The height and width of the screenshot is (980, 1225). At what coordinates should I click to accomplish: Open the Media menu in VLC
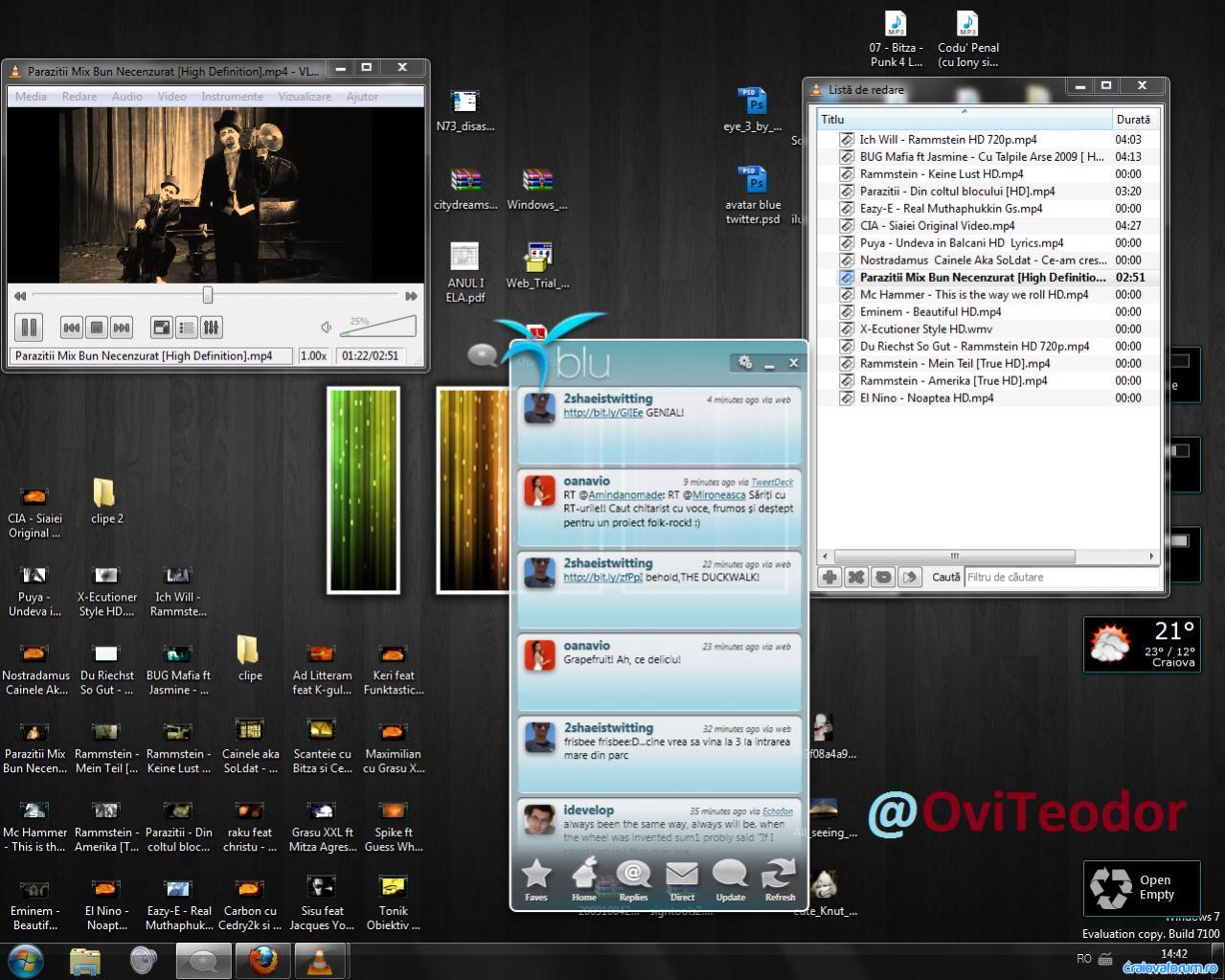[31, 97]
